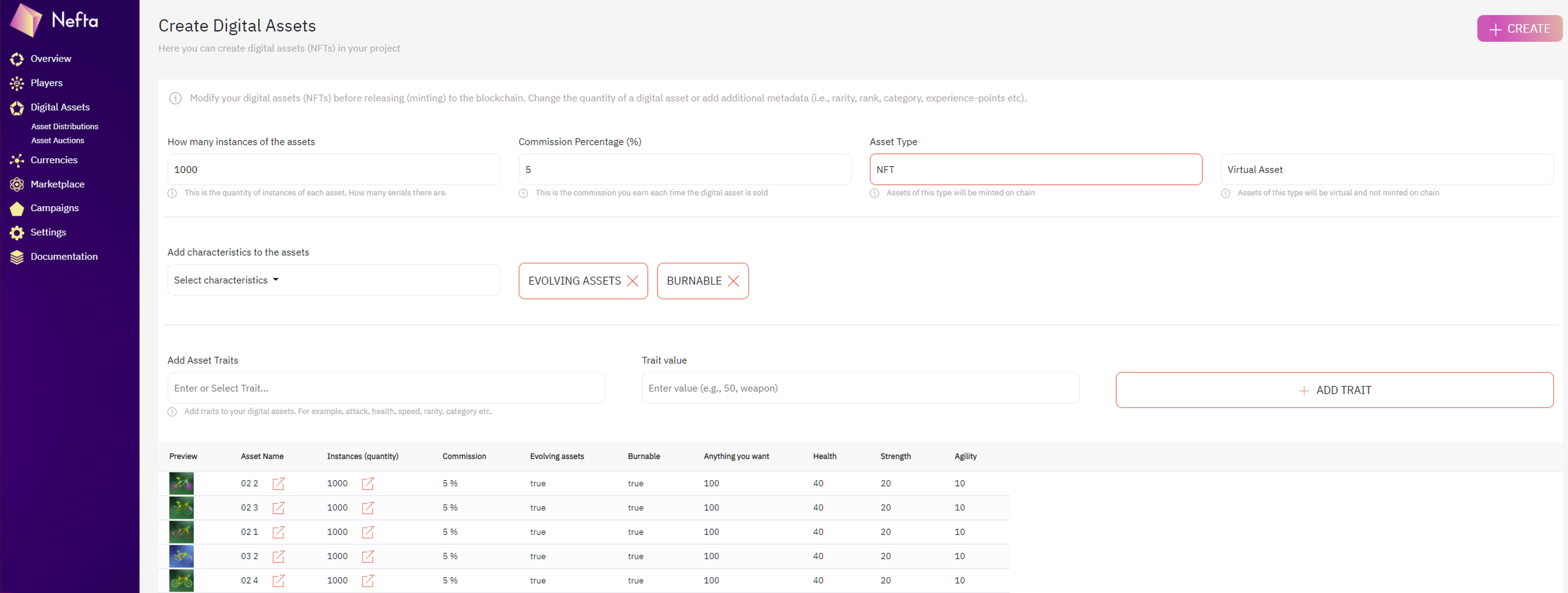1568x593 pixels.
Task: Remove the BURNABLE characteristic tag
Action: (x=733, y=281)
